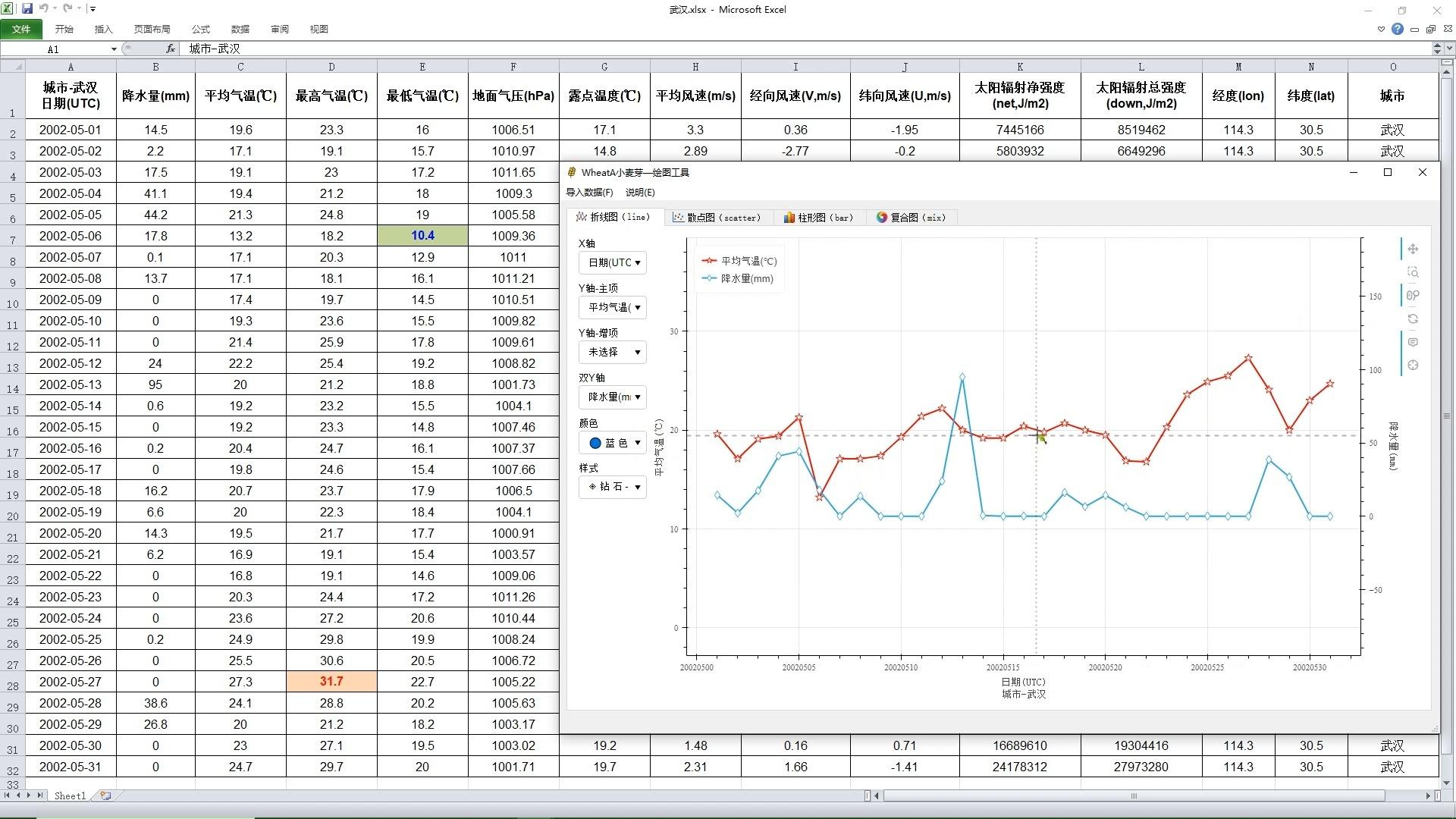The image size is (1456, 819).
Task: Toggle the Pan tool on chart toolbar
Action: [x=1413, y=249]
